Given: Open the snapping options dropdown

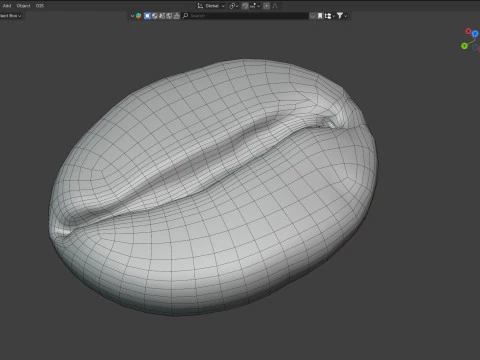Looking at the screenshot, I should tap(255, 6).
